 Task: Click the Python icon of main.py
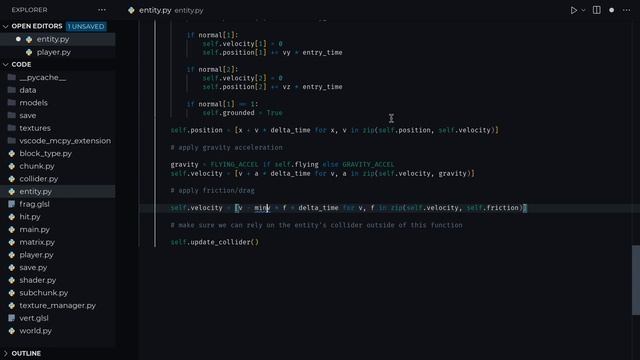click(11, 229)
